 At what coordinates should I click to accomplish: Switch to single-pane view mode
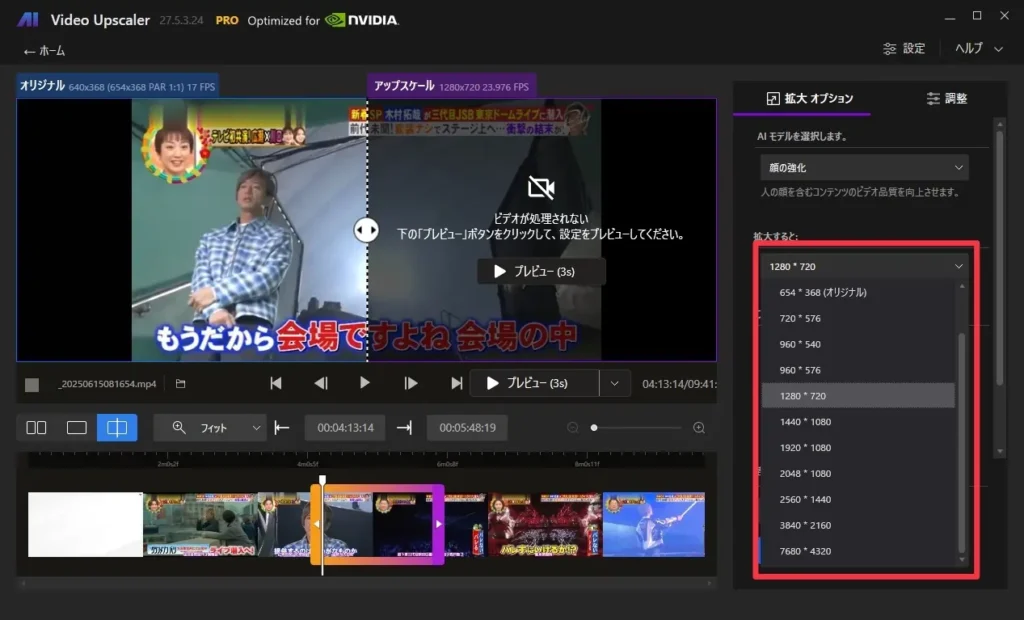coord(77,428)
